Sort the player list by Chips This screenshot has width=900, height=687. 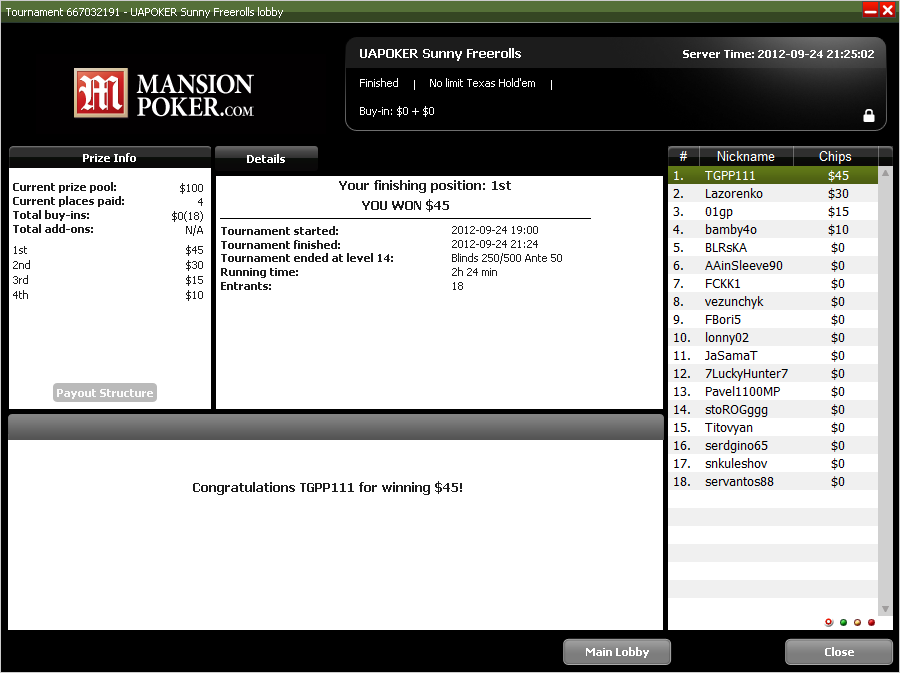coord(835,156)
